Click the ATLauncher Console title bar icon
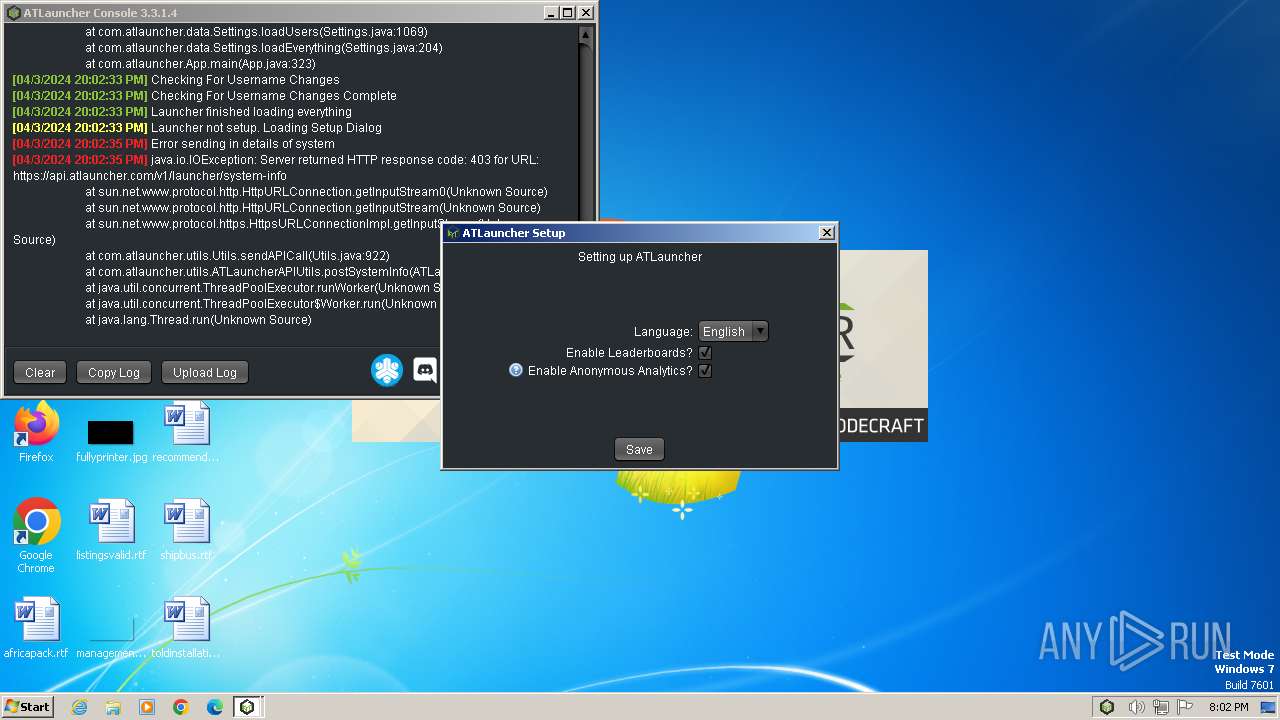The image size is (1280, 720). [14, 13]
